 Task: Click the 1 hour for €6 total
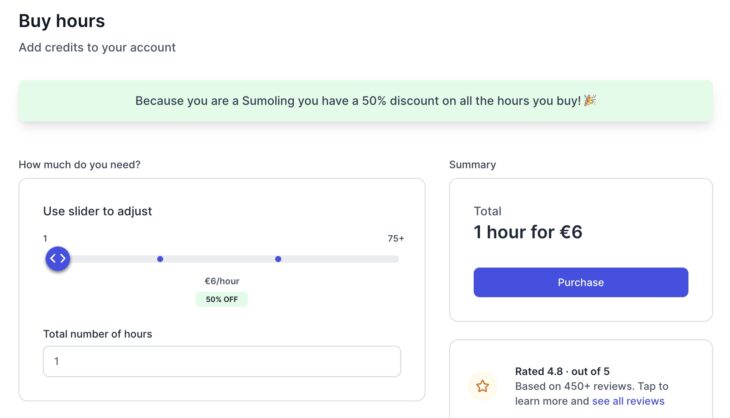pyautogui.click(x=528, y=232)
